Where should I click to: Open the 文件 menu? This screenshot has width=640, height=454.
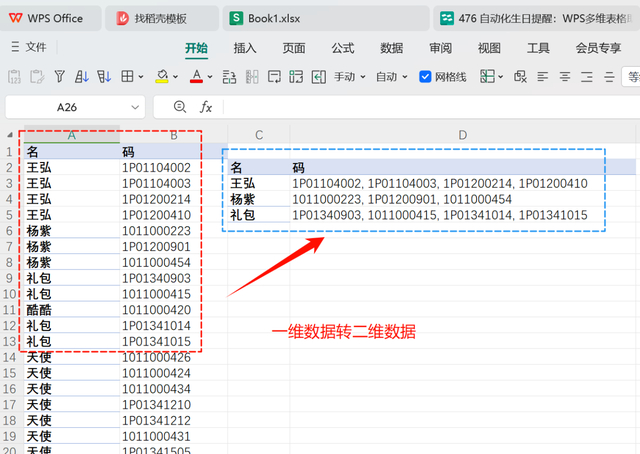[x=36, y=47]
